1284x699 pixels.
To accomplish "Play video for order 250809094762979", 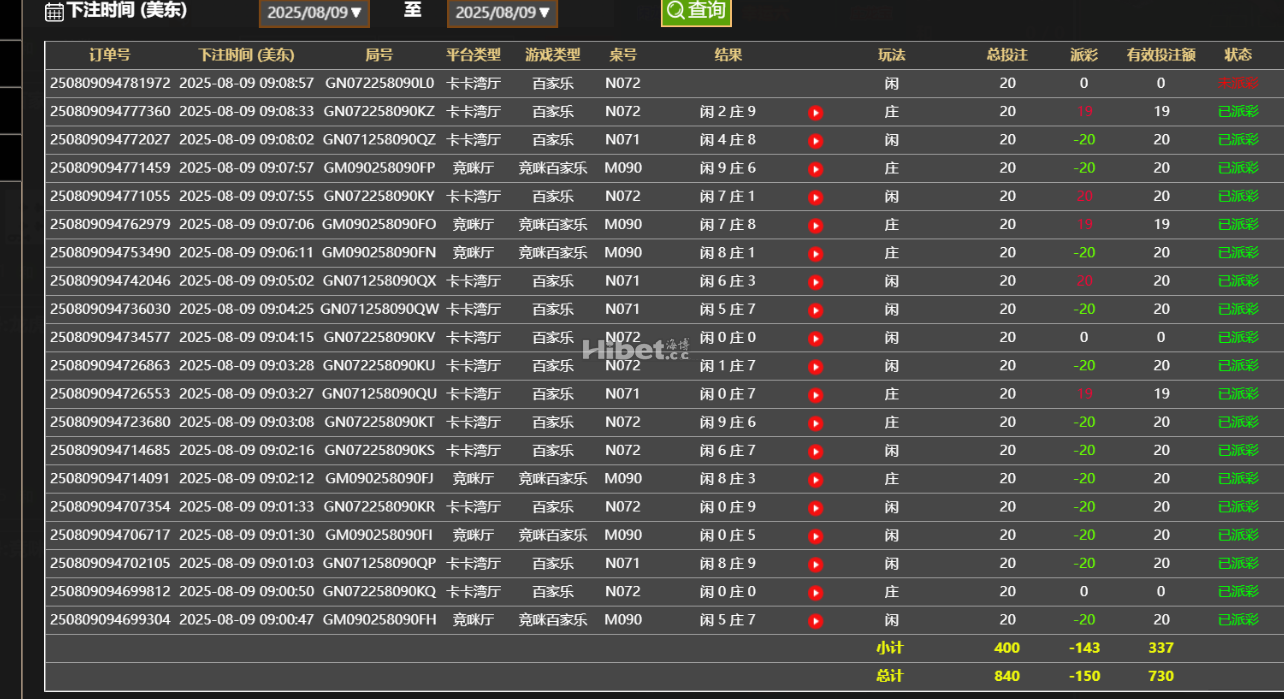I will [815, 226].
